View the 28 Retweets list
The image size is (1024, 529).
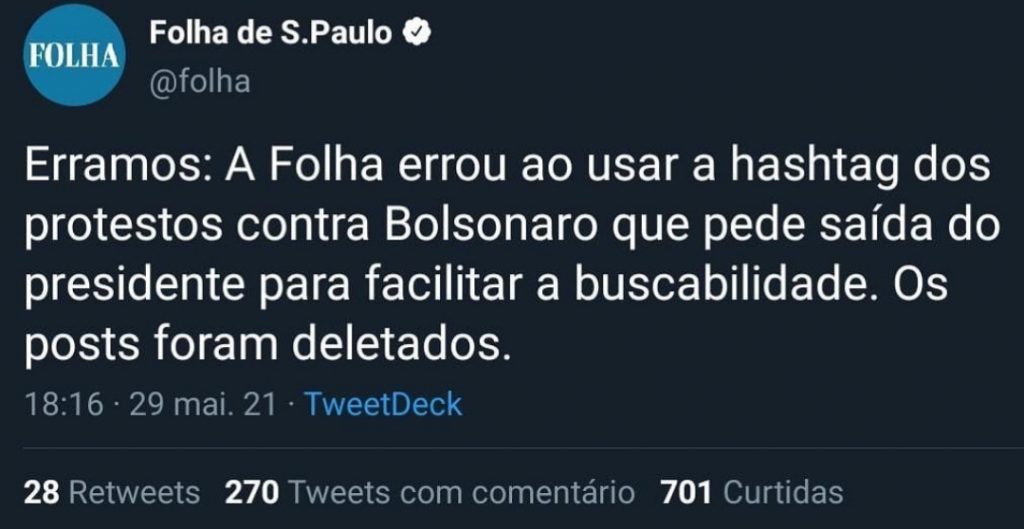[x=112, y=492]
